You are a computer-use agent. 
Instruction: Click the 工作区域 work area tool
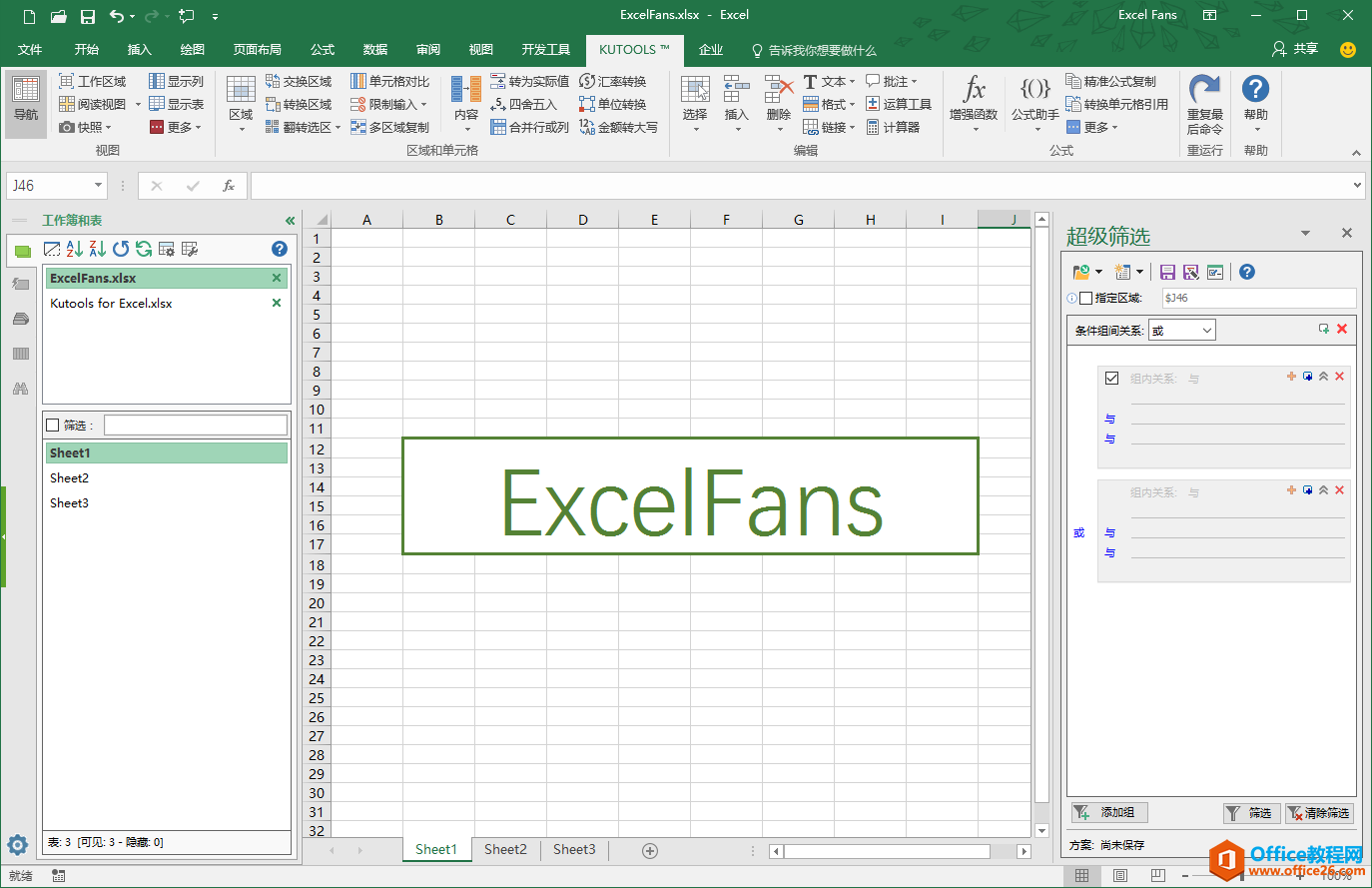[x=93, y=82]
